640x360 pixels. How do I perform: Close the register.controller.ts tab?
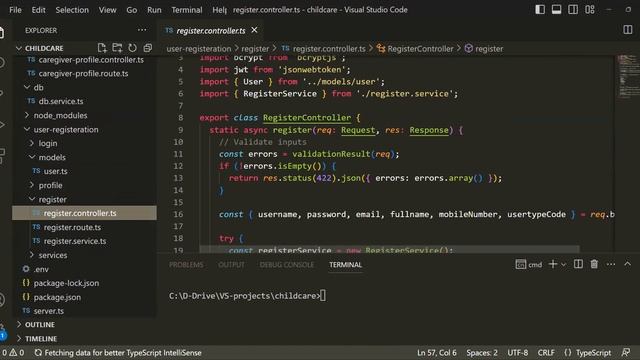[x=254, y=30]
